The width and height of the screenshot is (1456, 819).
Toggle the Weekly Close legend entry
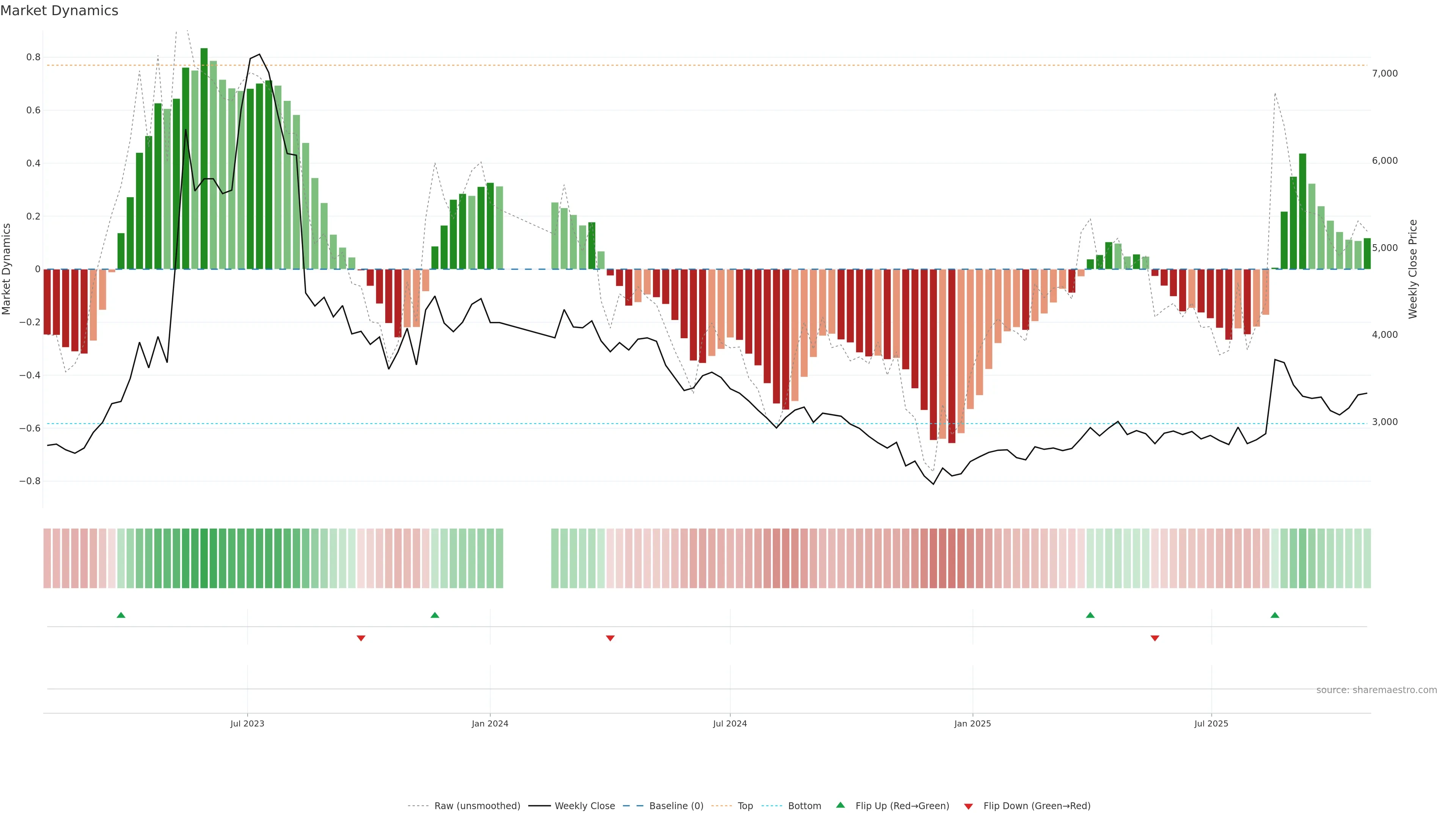(584, 806)
